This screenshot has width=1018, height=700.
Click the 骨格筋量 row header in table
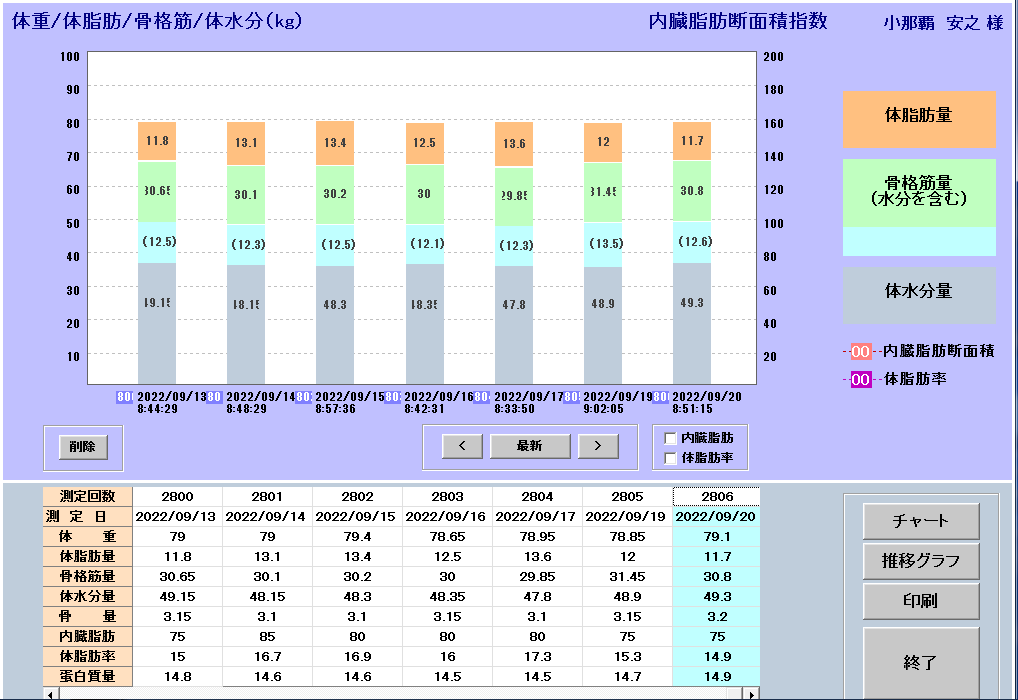pyautogui.click(x=88, y=577)
